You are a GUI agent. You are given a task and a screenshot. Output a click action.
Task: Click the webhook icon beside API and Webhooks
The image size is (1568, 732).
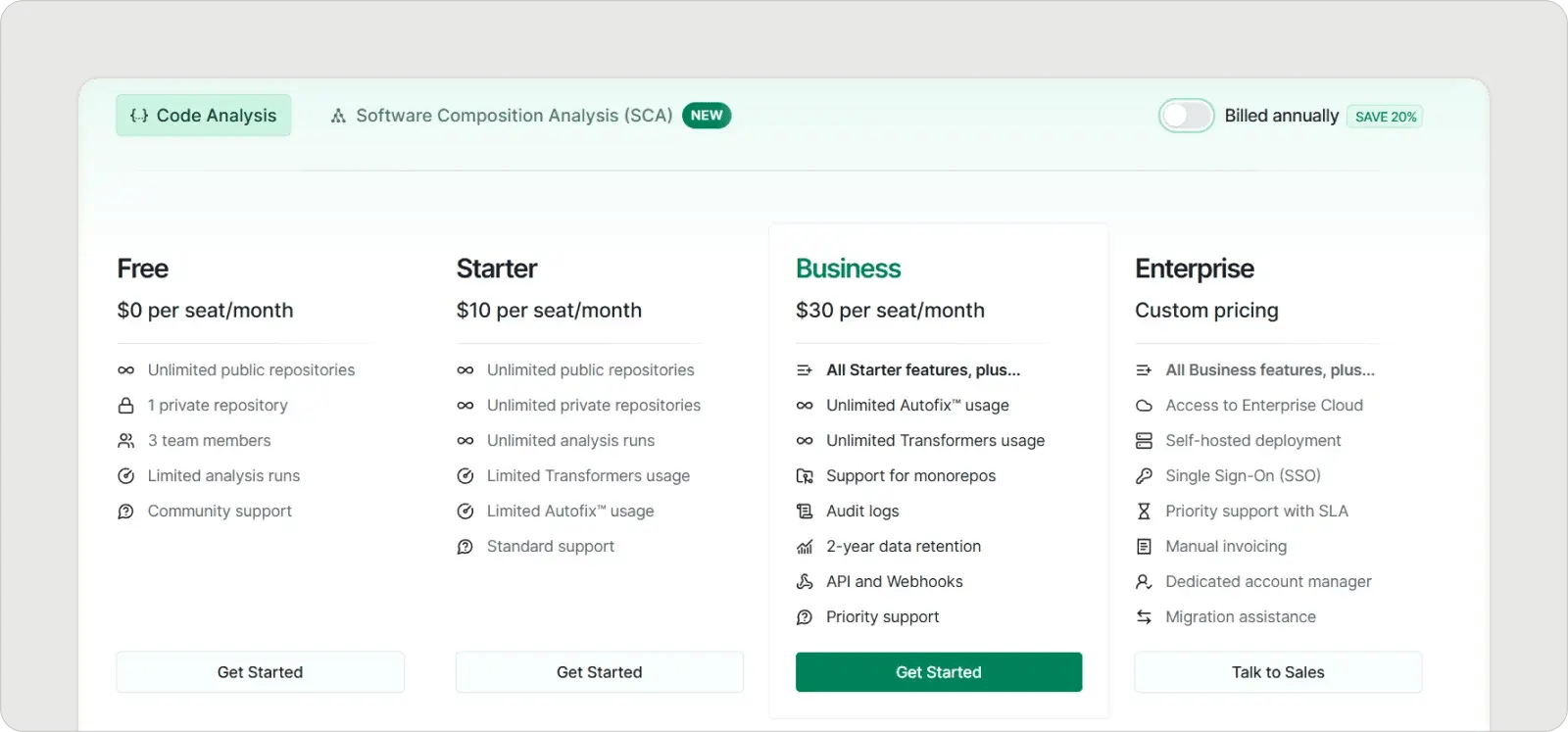805,581
